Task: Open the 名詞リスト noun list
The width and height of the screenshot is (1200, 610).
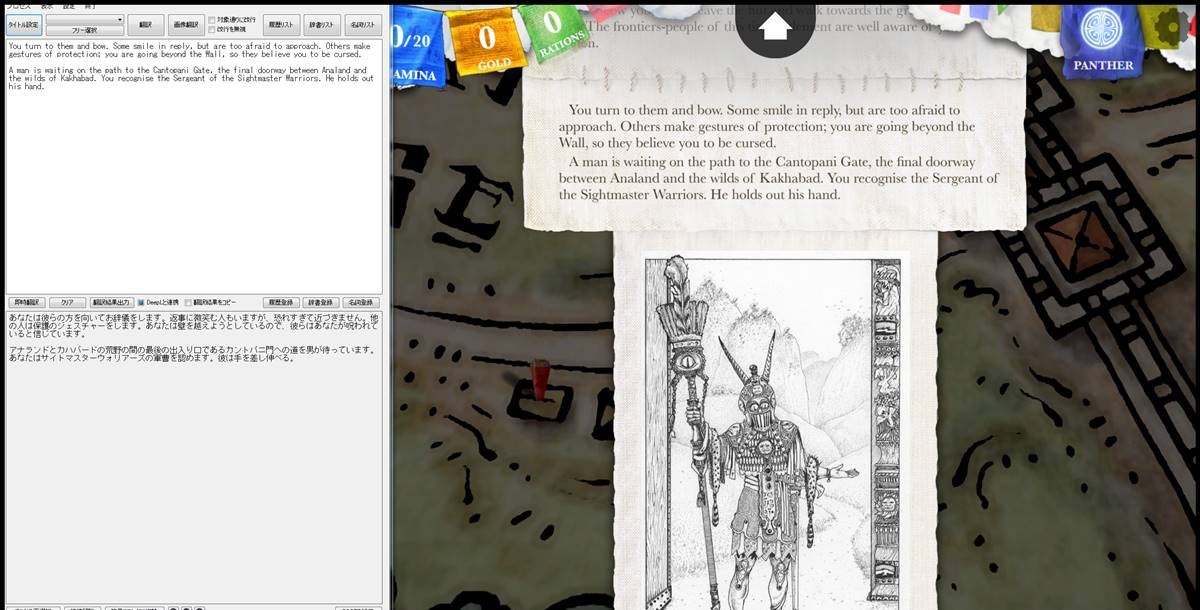Action: [x=362, y=25]
